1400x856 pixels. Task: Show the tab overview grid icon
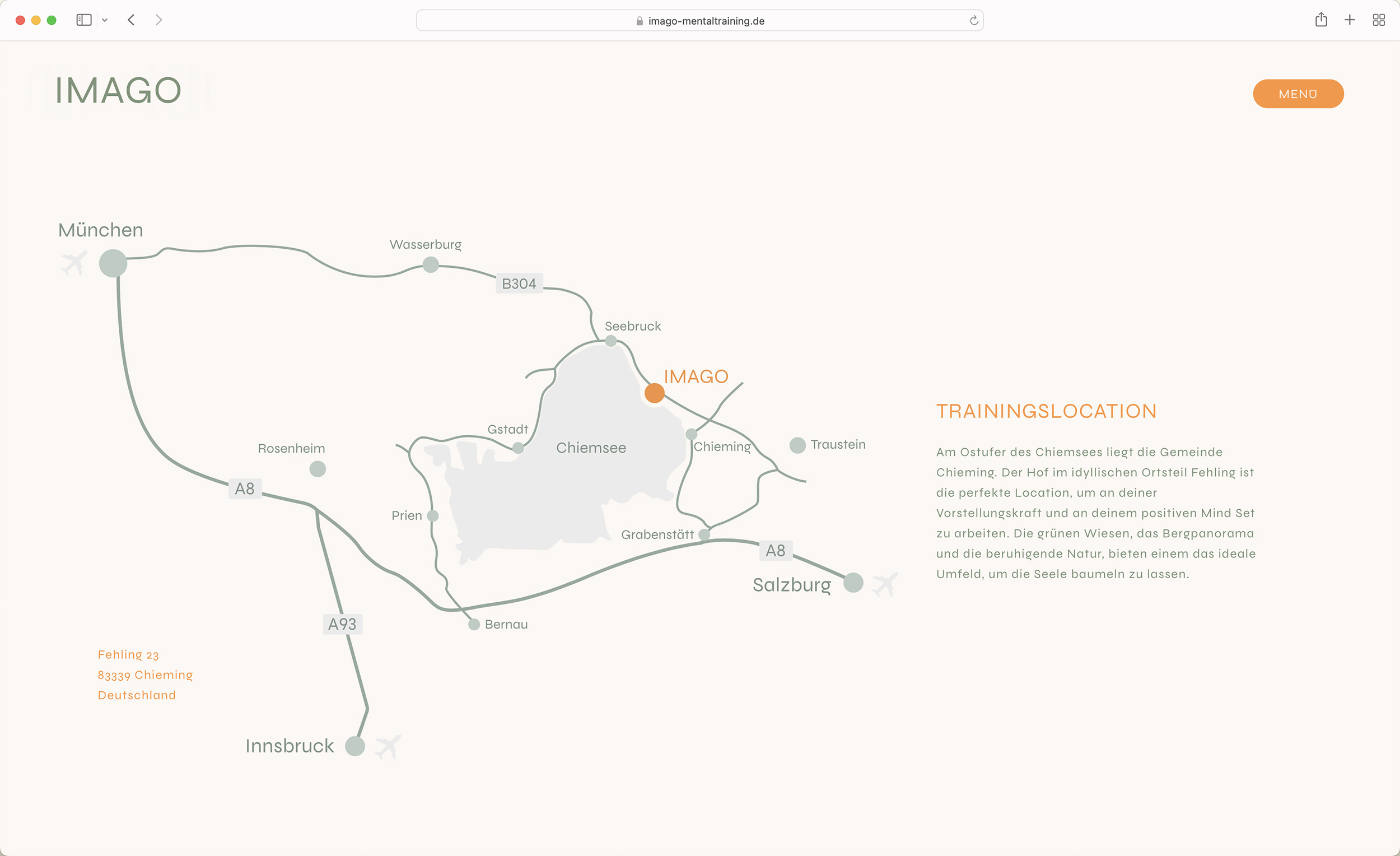point(1378,20)
